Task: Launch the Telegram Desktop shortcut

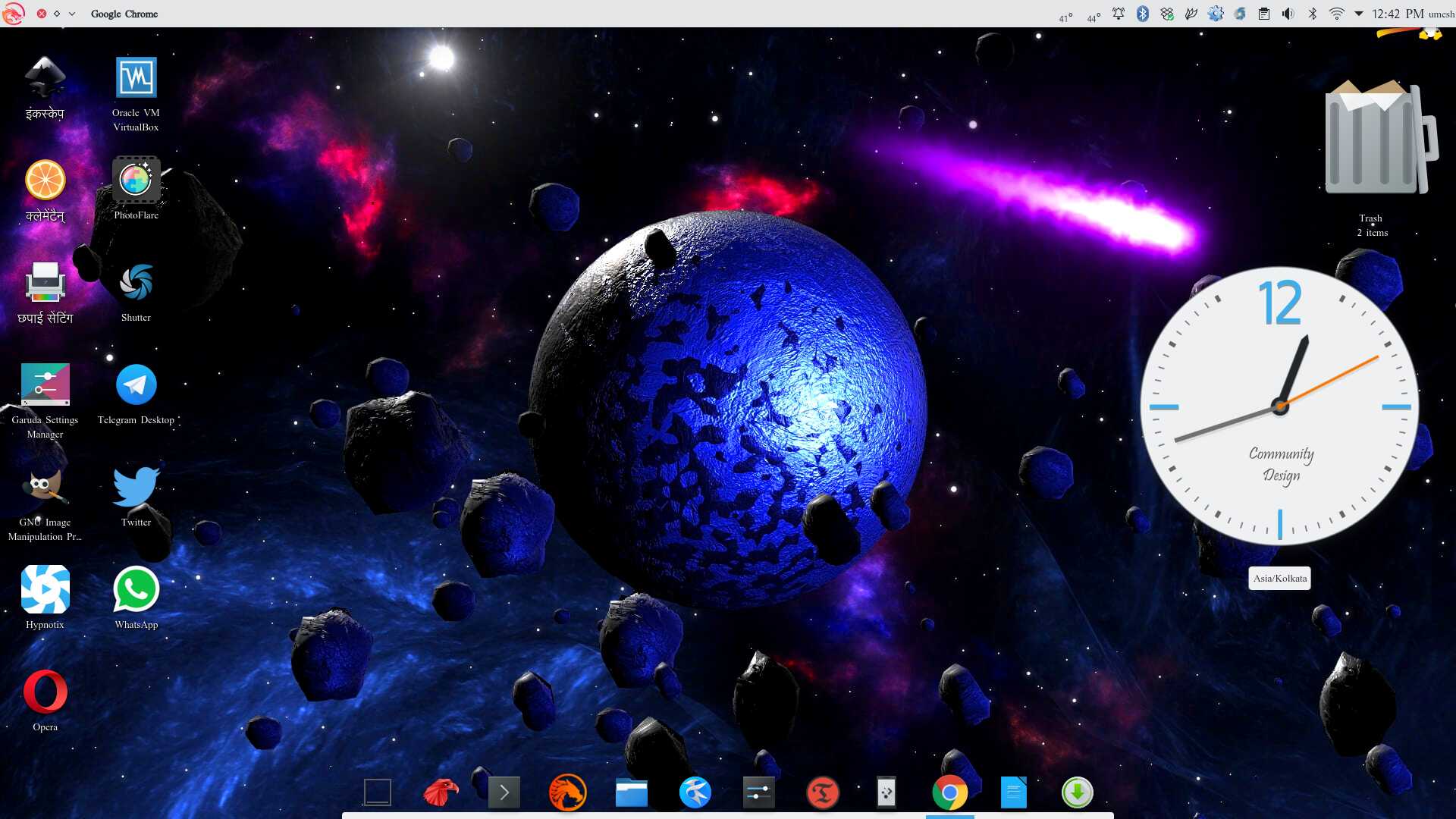Action: 136,386
